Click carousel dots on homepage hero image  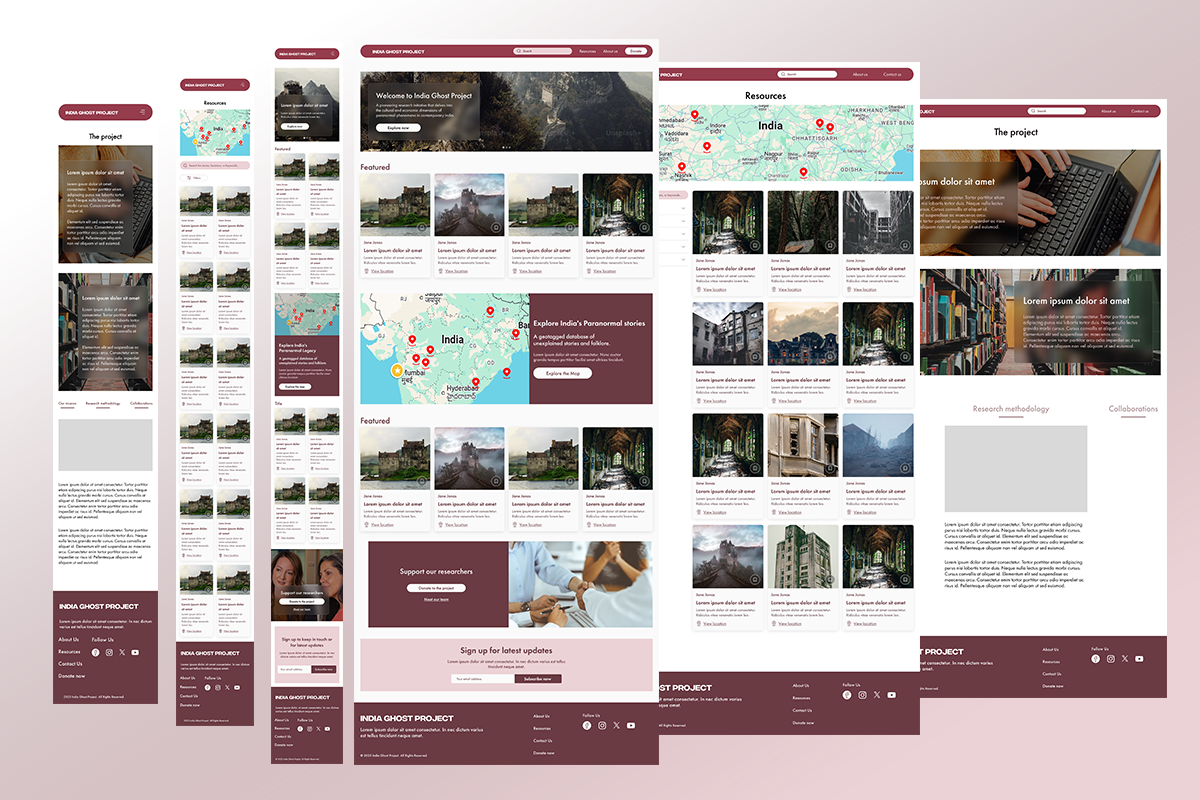pyautogui.click(x=506, y=148)
